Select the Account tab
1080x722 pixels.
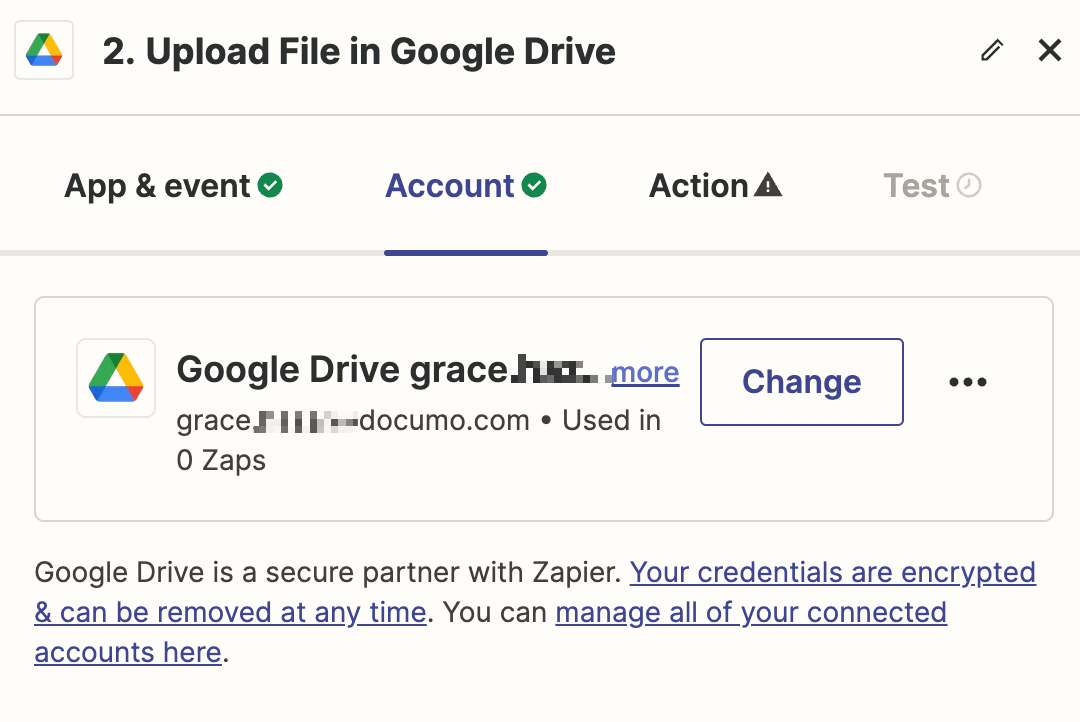pyautogui.click(x=466, y=186)
